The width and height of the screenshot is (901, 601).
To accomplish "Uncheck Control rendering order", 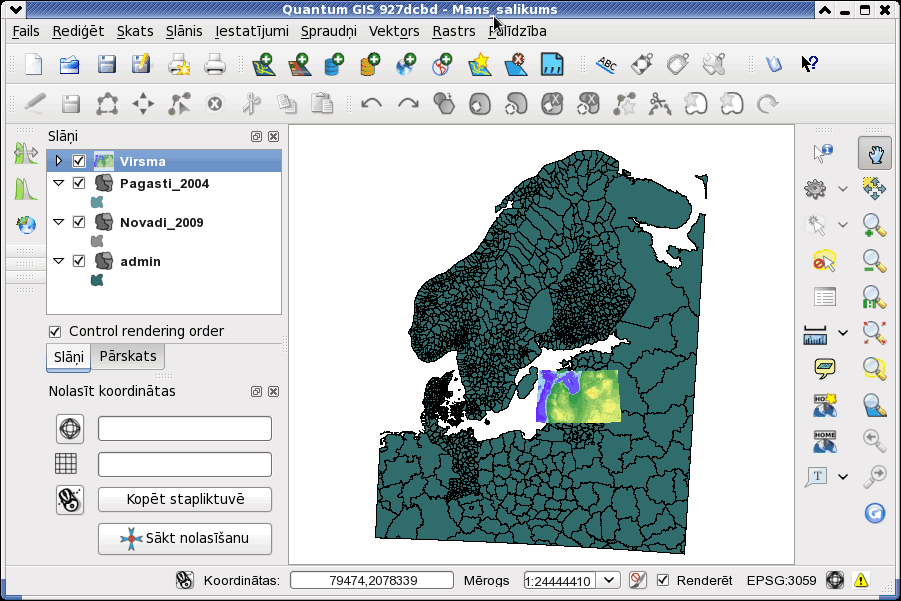I will click(x=55, y=332).
